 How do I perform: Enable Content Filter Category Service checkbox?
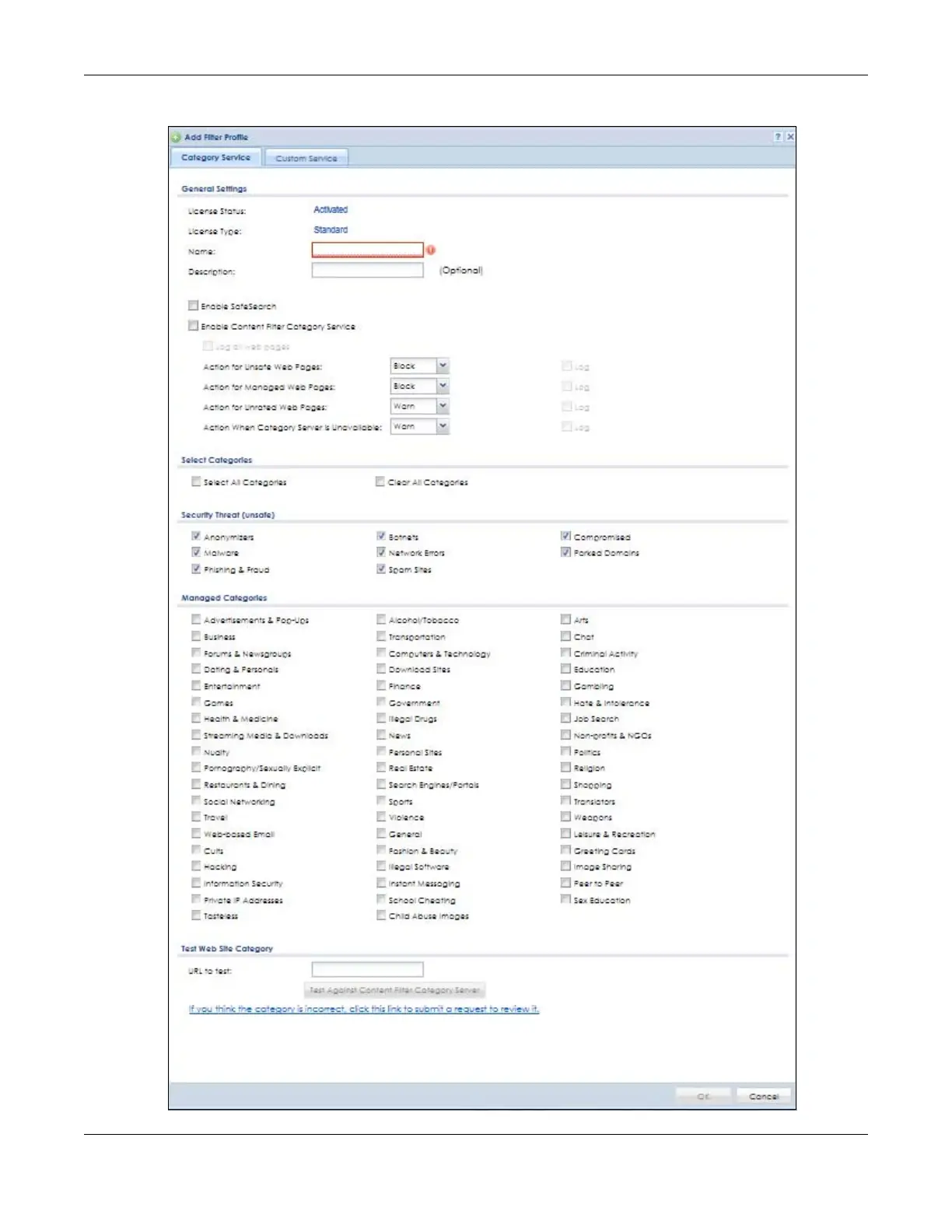pyautogui.click(x=193, y=326)
